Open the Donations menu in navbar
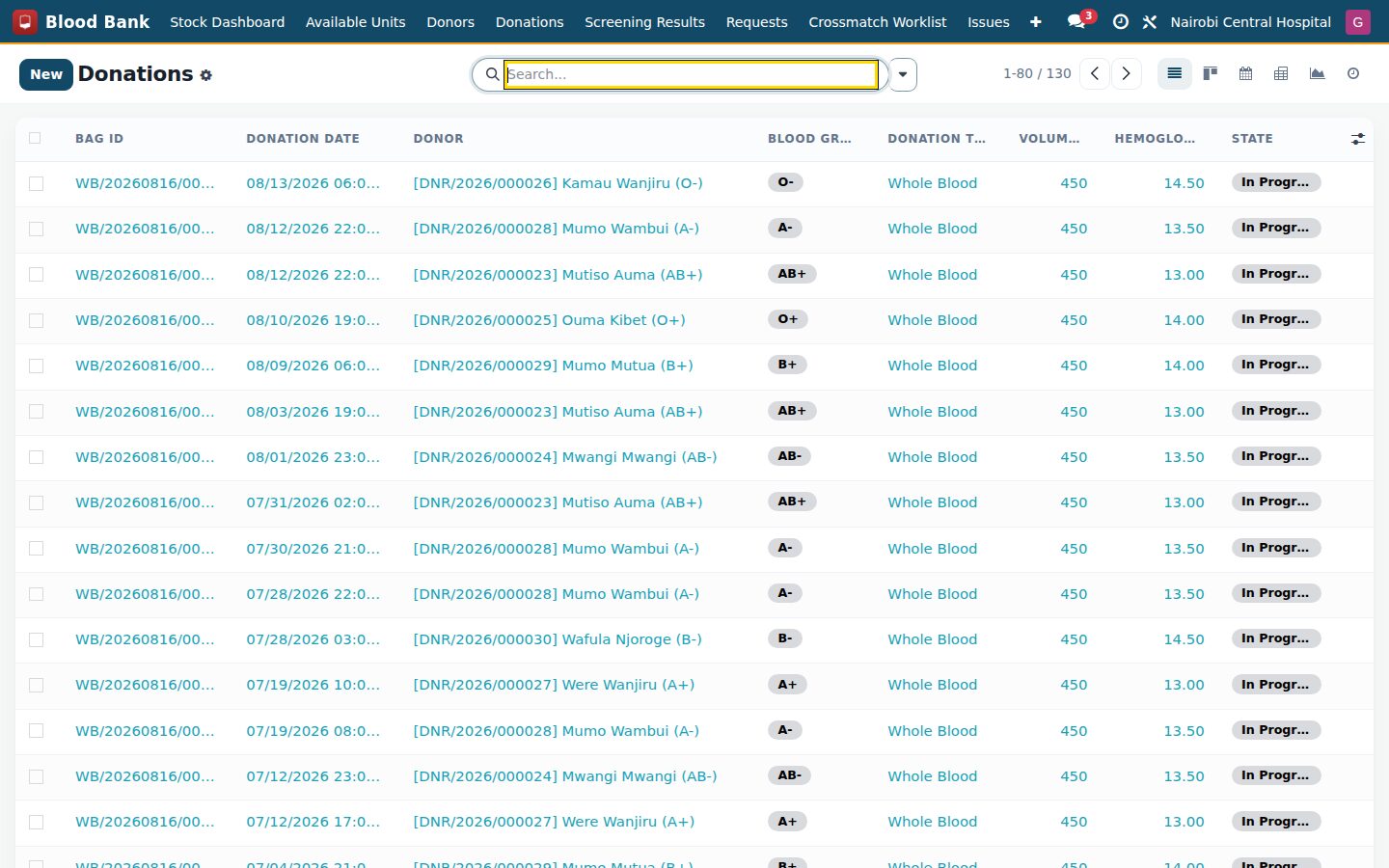Screen dimensions: 1389x868 tap(530, 21)
